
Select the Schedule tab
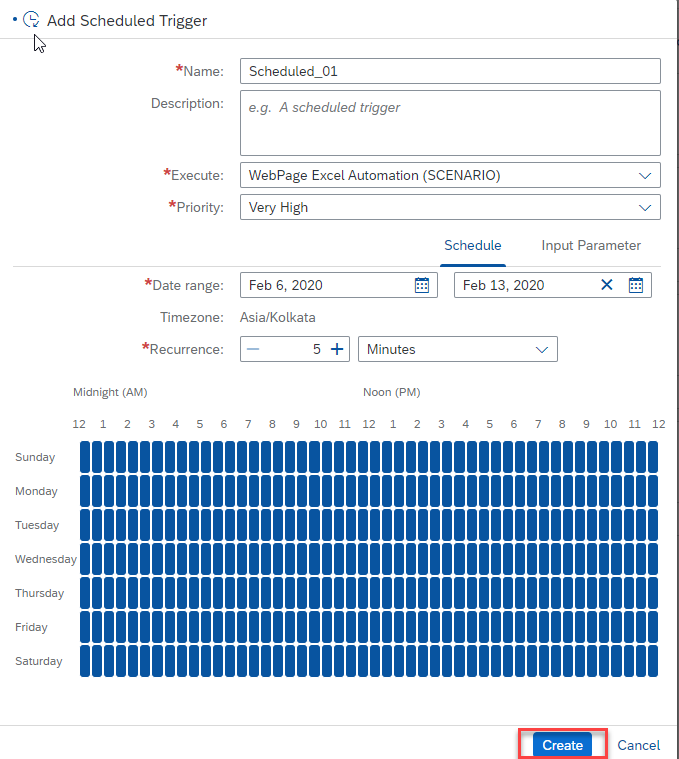(472, 245)
